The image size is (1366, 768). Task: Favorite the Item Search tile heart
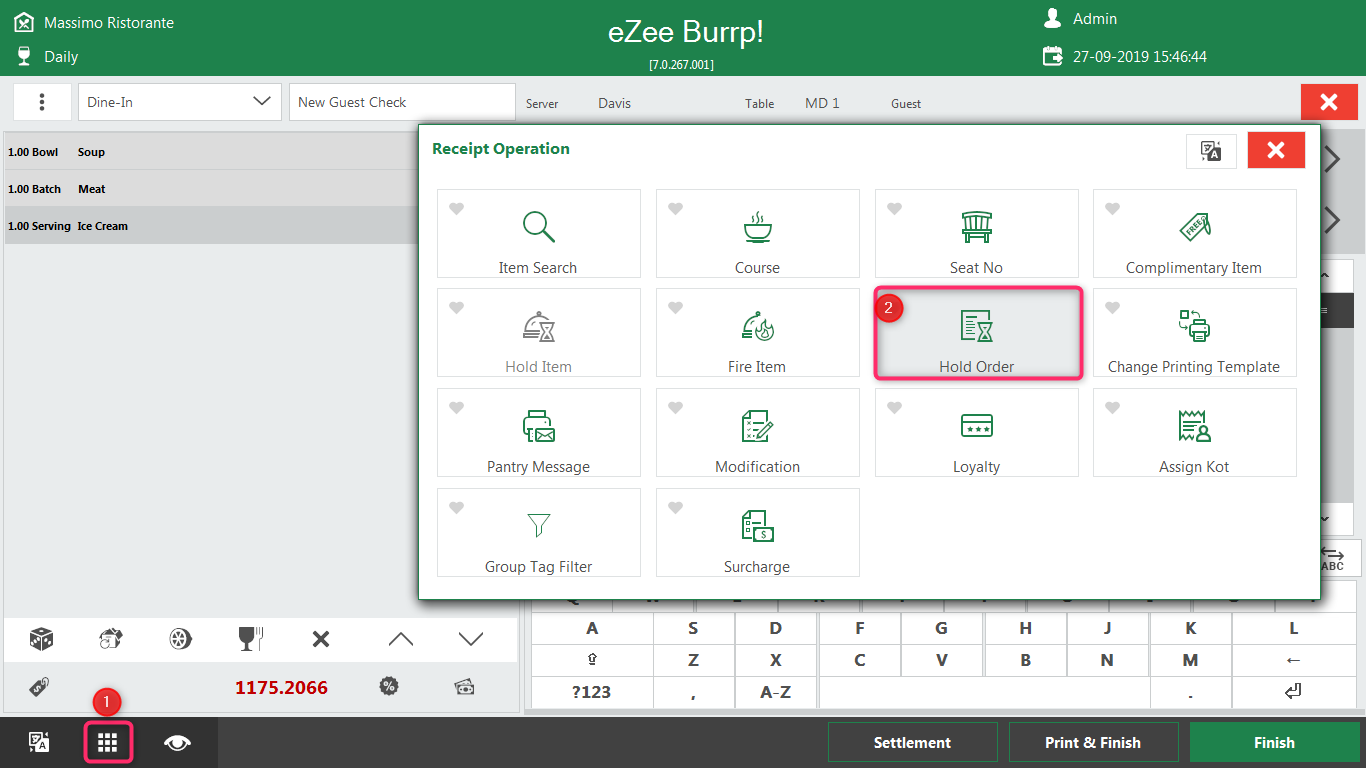pyautogui.click(x=456, y=208)
